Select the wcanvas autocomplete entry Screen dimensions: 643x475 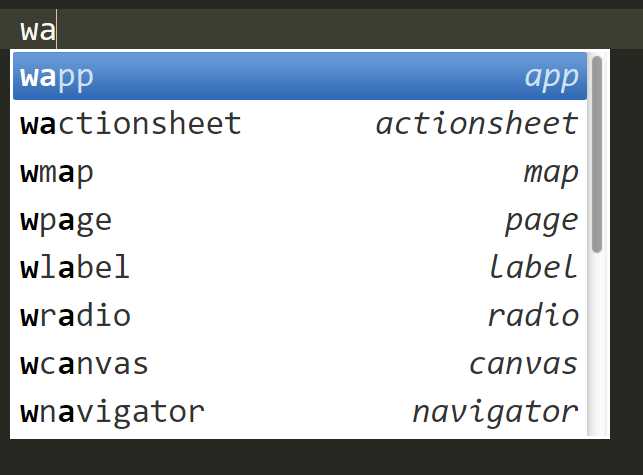coord(300,364)
